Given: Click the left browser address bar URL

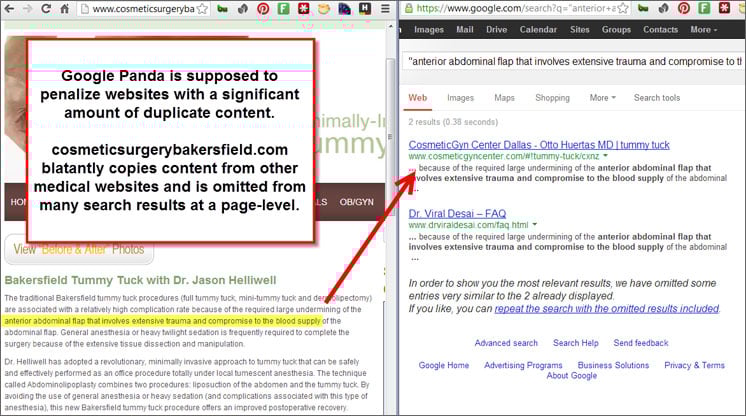Looking at the screenshot, I should point(143,9).
